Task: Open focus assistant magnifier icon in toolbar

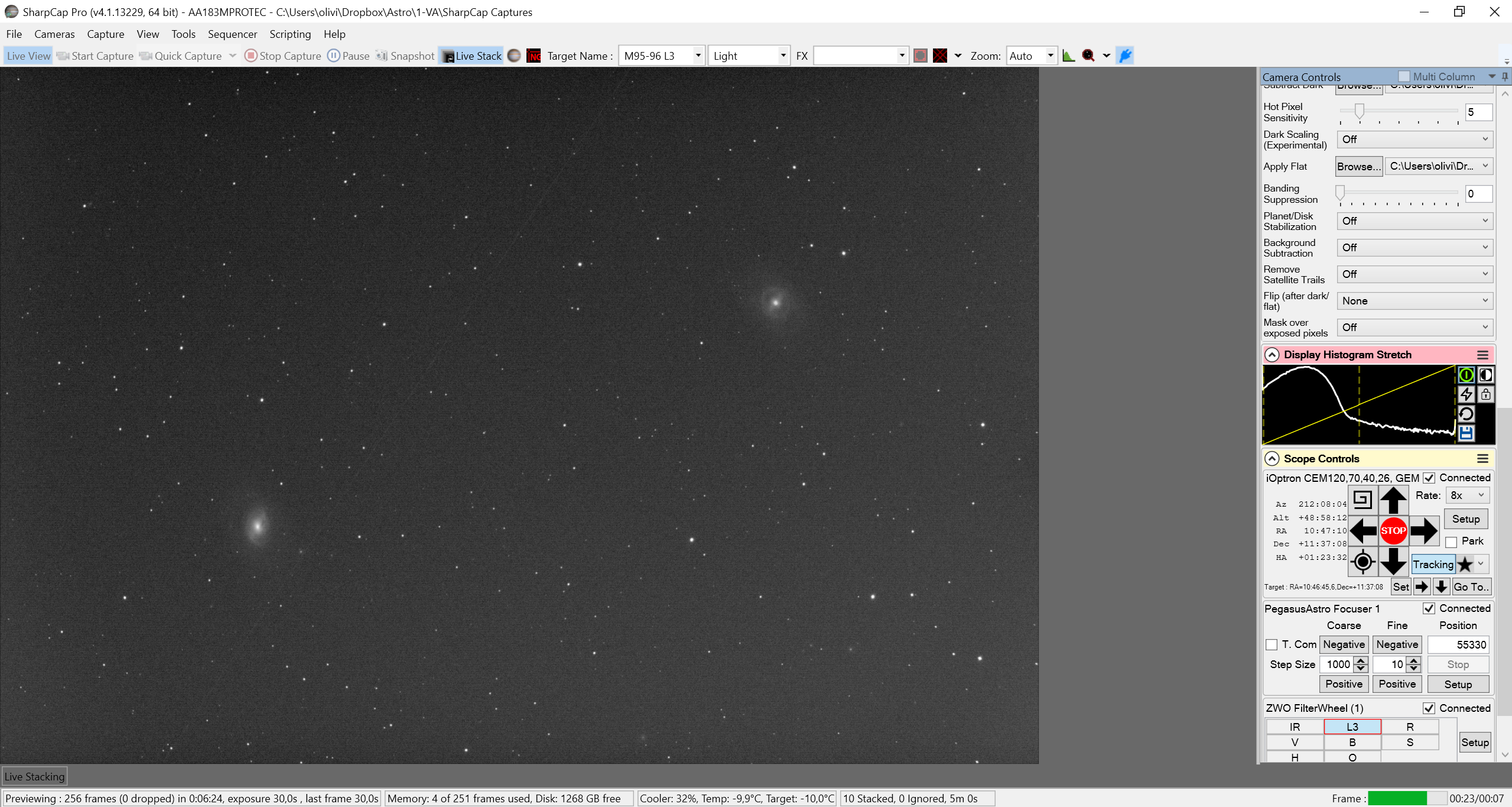Action: tap(1088, 56)
